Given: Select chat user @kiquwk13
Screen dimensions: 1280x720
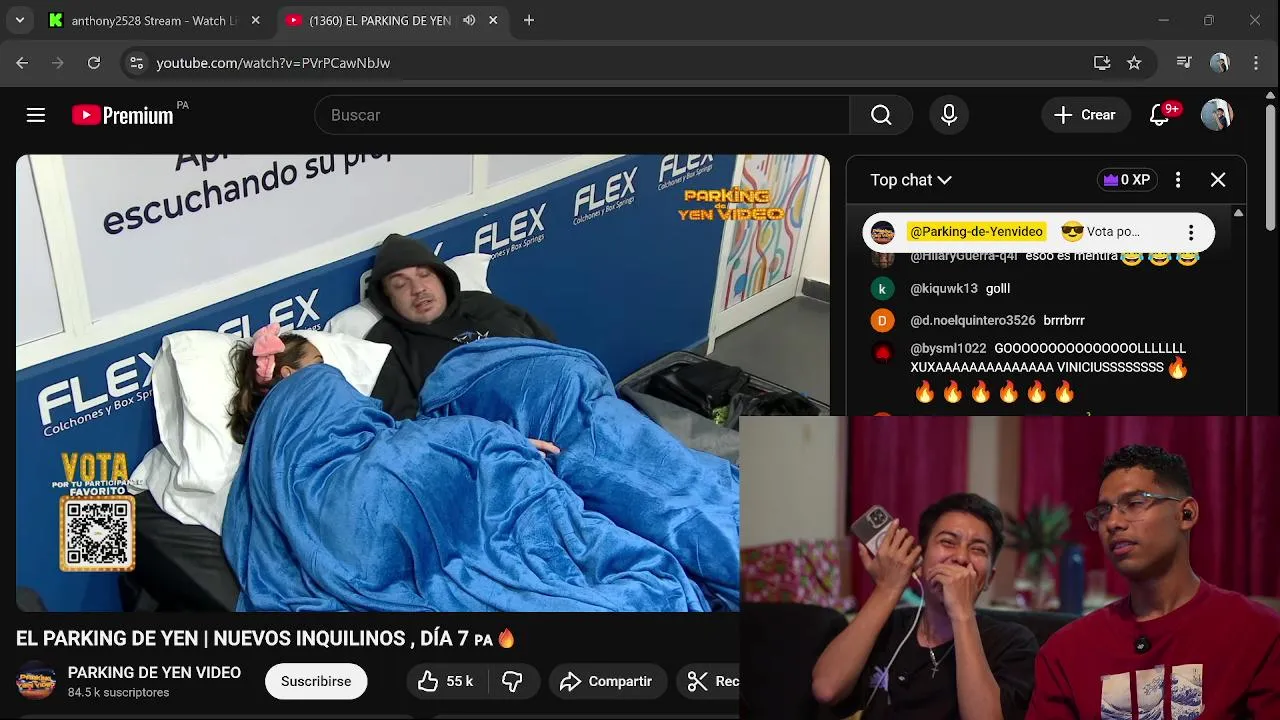Looking at the screenshot, I should click(x=944, y=288).
